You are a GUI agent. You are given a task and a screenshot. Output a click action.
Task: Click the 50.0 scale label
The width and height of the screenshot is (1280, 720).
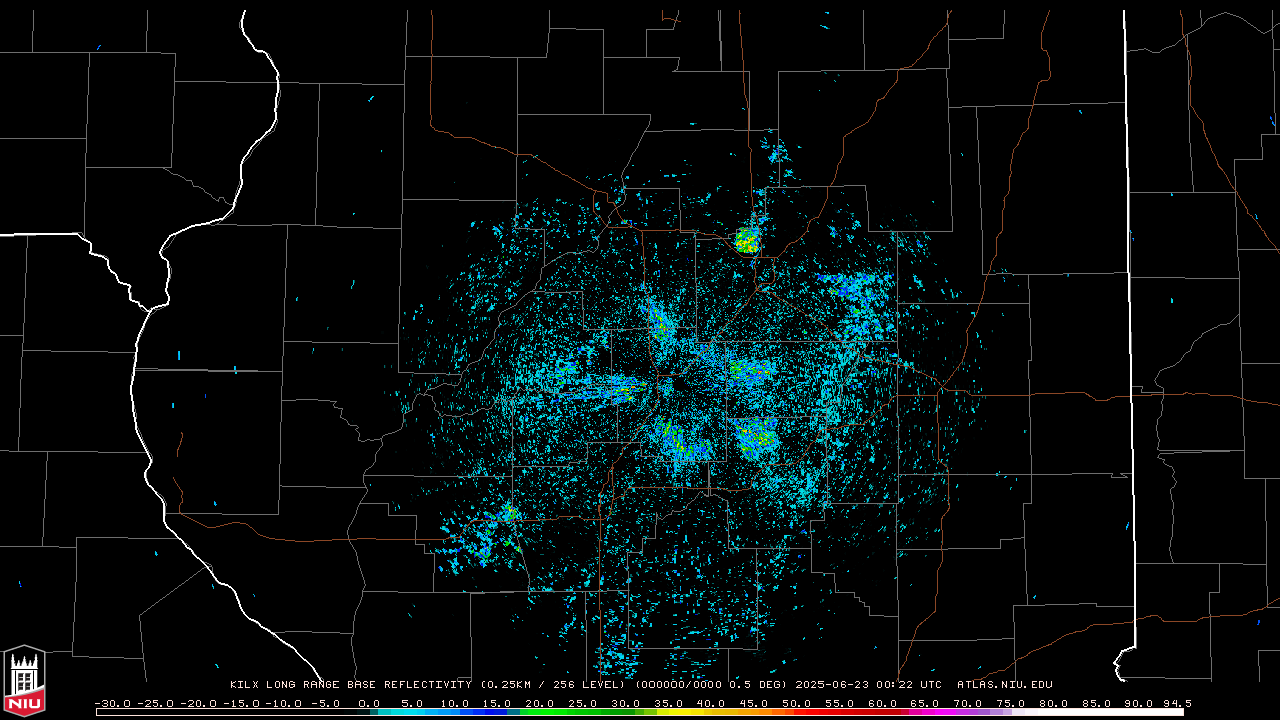coord(796,703)
